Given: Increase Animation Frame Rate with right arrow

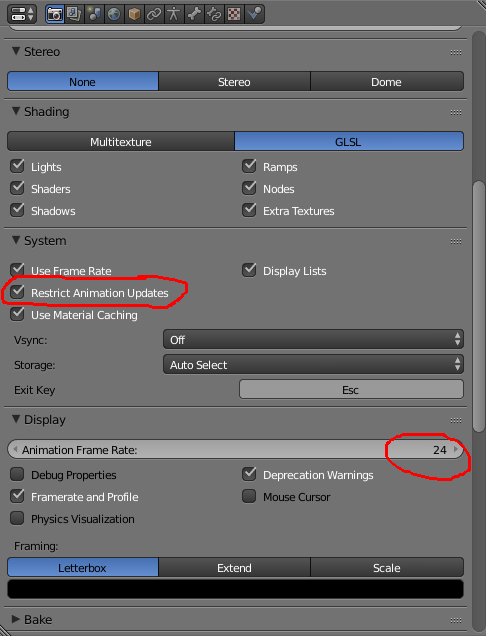Looking at the screenshot, I should pyautogui.click(x=456, y=449).
